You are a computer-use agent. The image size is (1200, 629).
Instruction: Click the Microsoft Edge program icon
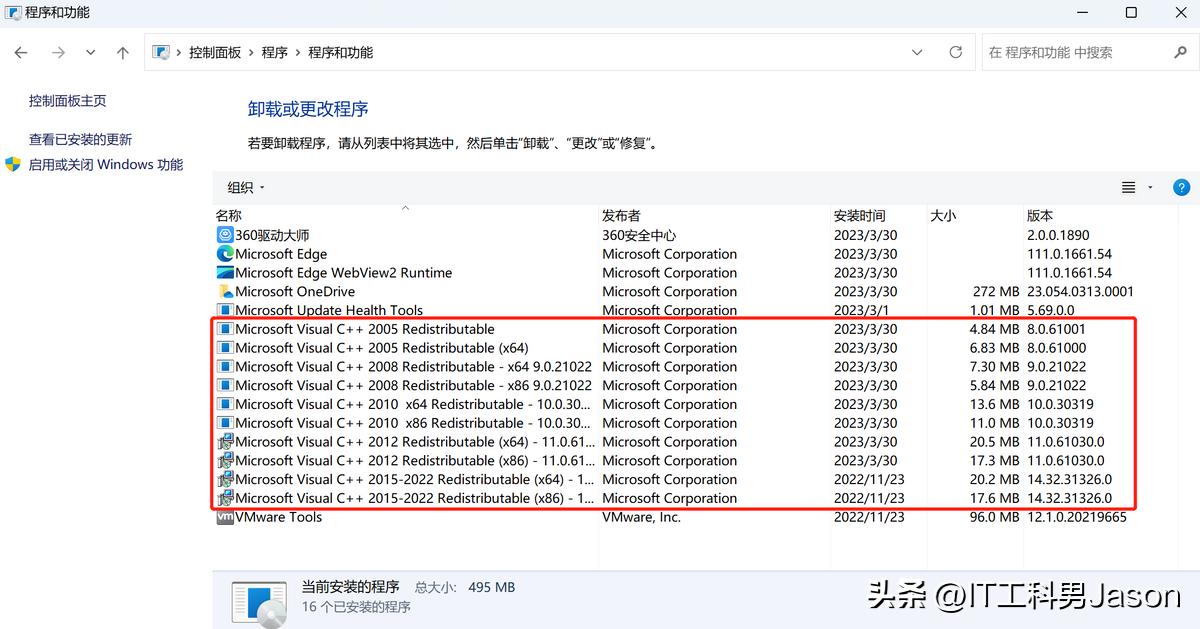[224, 254]
